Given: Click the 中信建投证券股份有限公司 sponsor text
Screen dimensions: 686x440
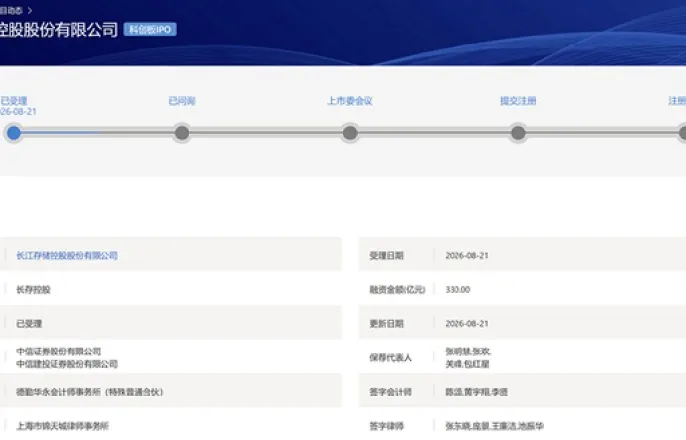Looking at the screenshot, I should pyautogui.click(x=67, y=364).
